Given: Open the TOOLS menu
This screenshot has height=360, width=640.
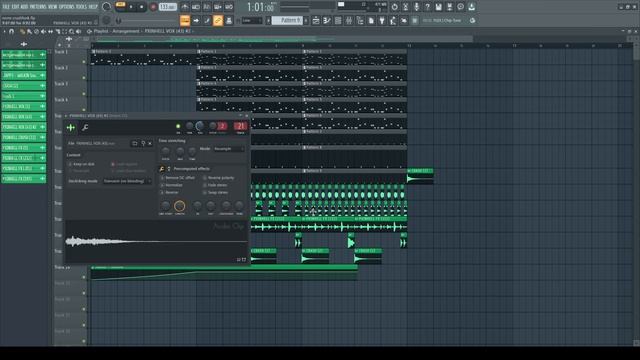Looking at the screenshot, I should [x=82, y=7].
